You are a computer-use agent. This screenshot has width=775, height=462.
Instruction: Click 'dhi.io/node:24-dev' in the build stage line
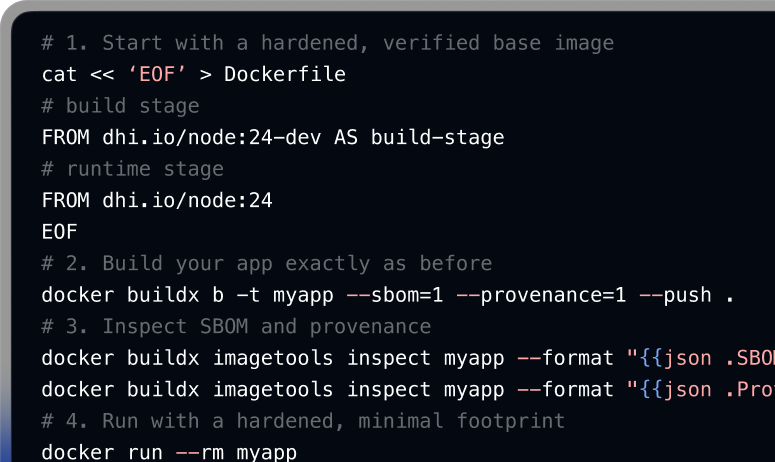click(212, 137)
